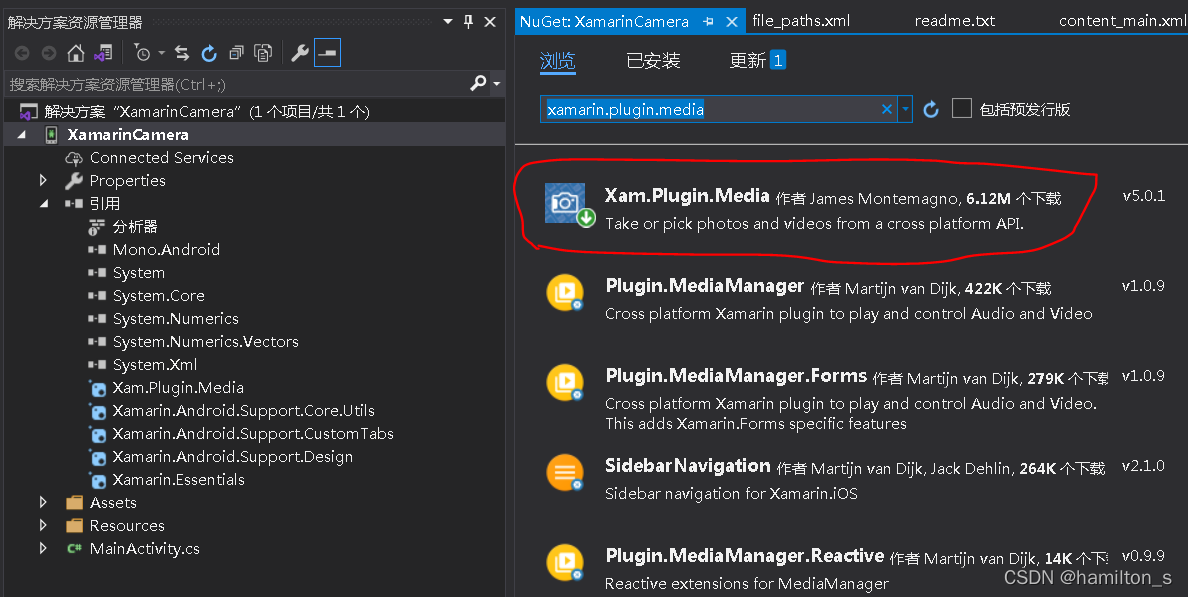Click the Home icon in Solution Explorer toolbar
This screenshot has width=1188, height=597.
[x=76, y=53]
